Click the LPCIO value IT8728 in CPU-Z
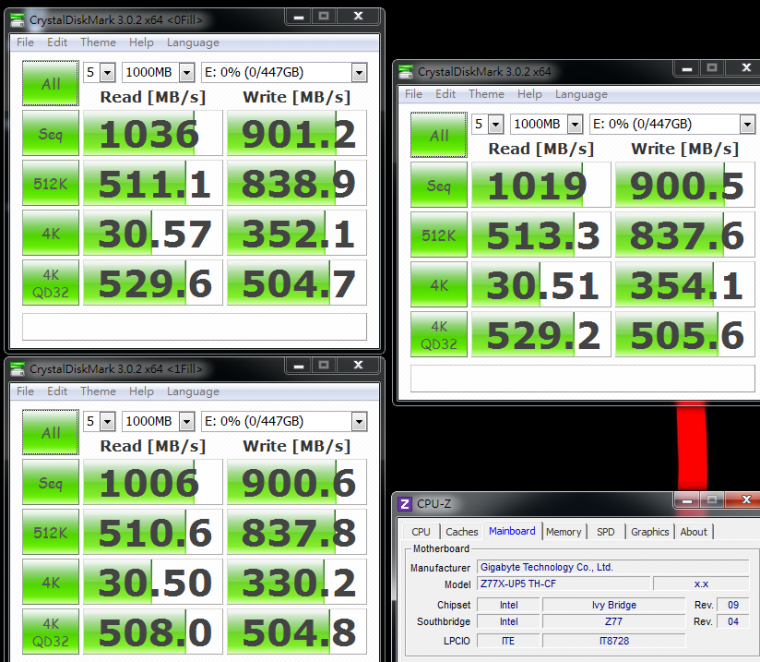 coord(614,641)
